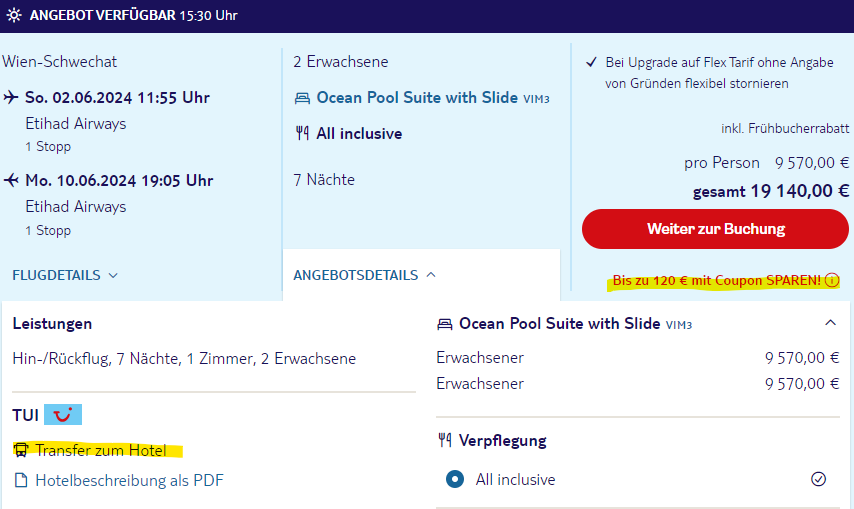854x509 pixels.
Task: Click the coupon savings text
Action: (x=717, y=281)
